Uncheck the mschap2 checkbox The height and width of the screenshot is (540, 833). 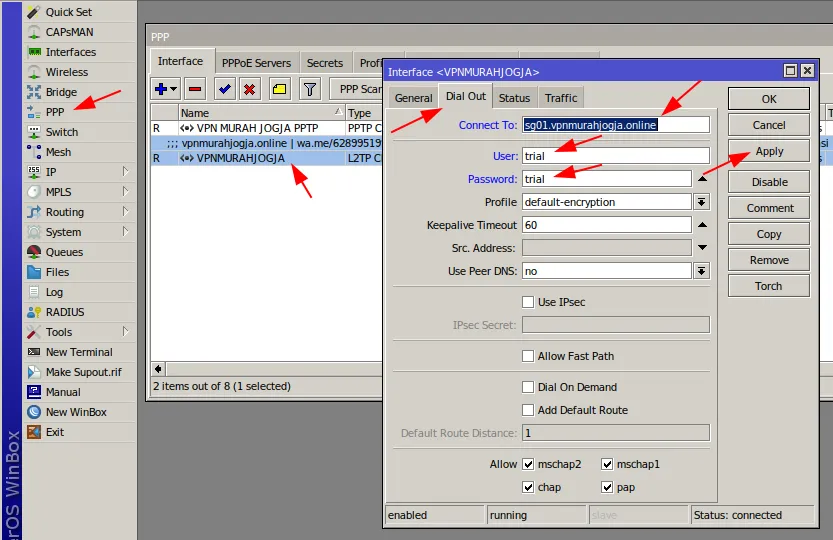[x=528, y=464]
